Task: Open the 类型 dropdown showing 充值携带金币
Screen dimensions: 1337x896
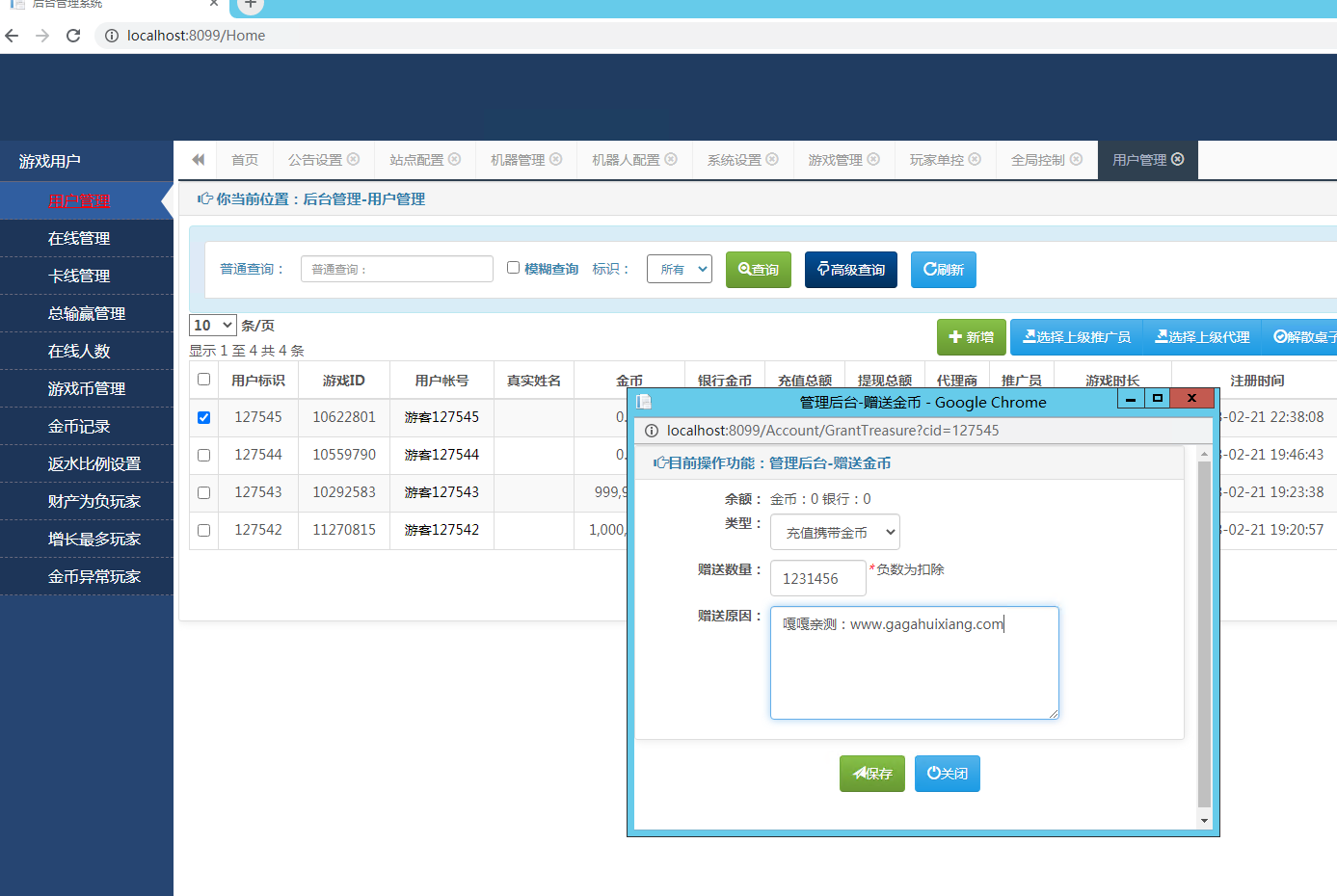Action: tap(835, 532)
